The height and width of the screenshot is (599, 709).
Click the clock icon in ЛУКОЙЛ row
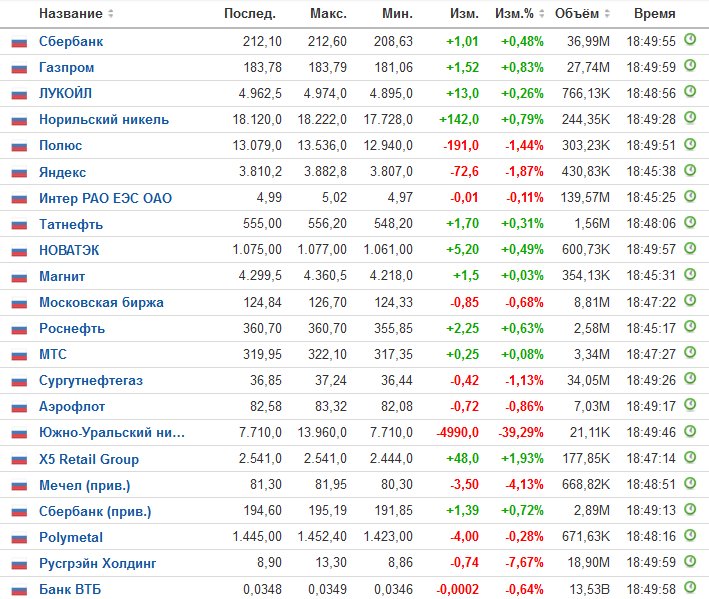point(690,91)
